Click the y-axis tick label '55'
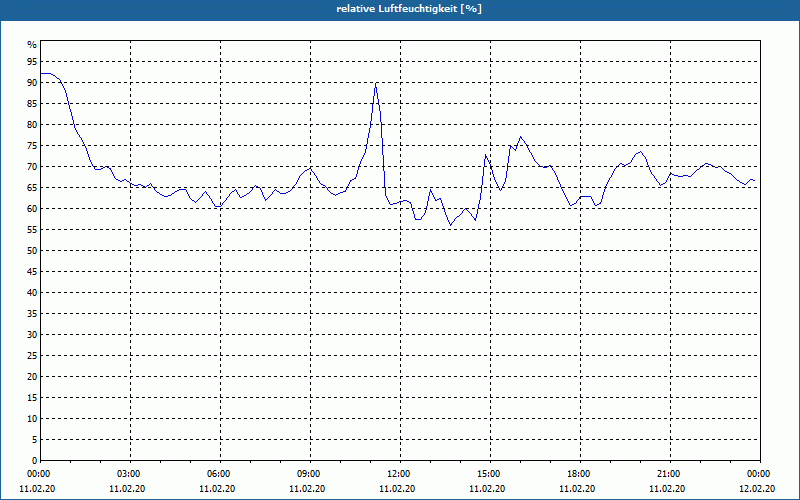The height and width of the screenshot is (500, 800). coord(32,230)
